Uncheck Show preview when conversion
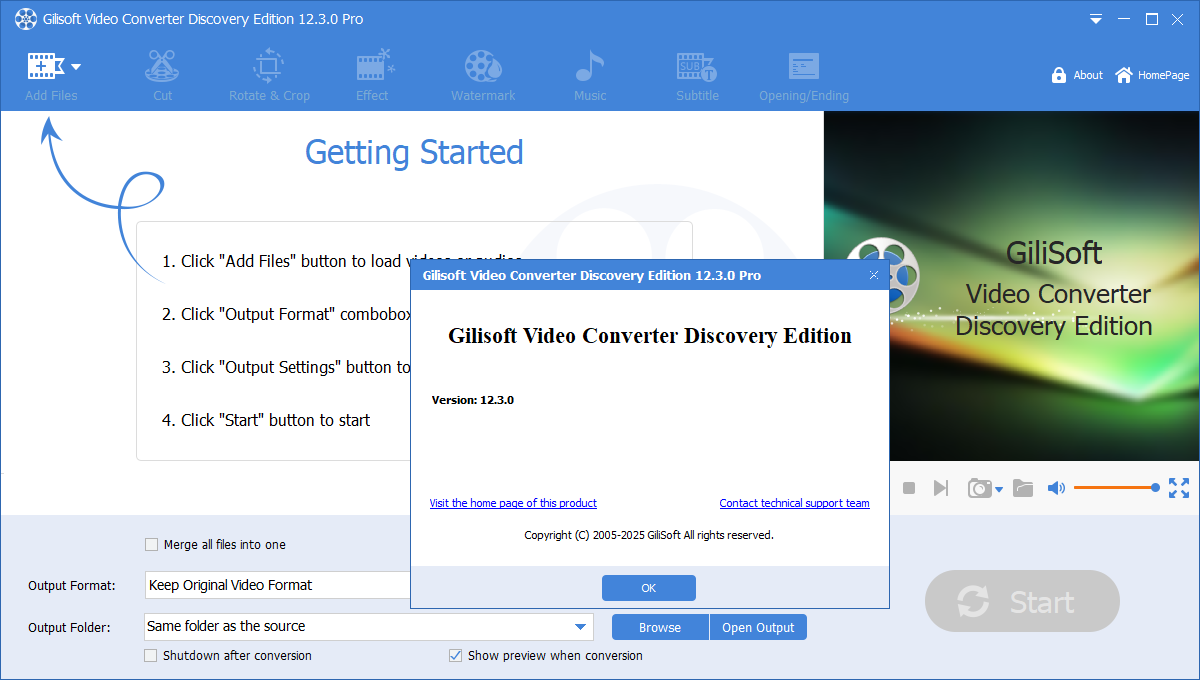 (456, 656)
